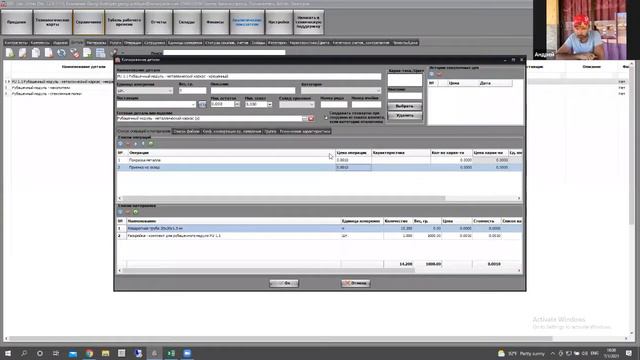Click the Удалить button

point(404,116)
